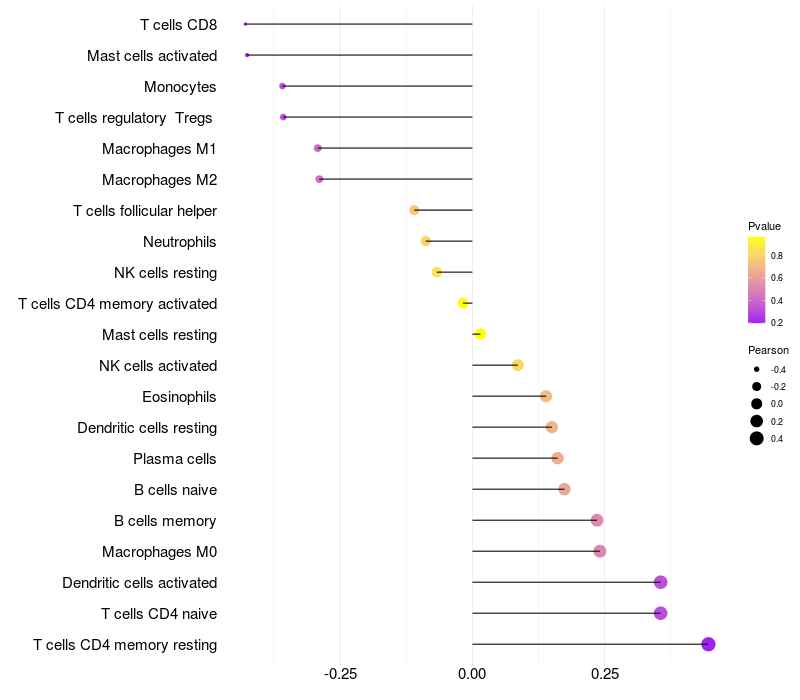800x700 pixels.
Task: Select the T cells follicular helper dot
Action: tap(414, 210)
